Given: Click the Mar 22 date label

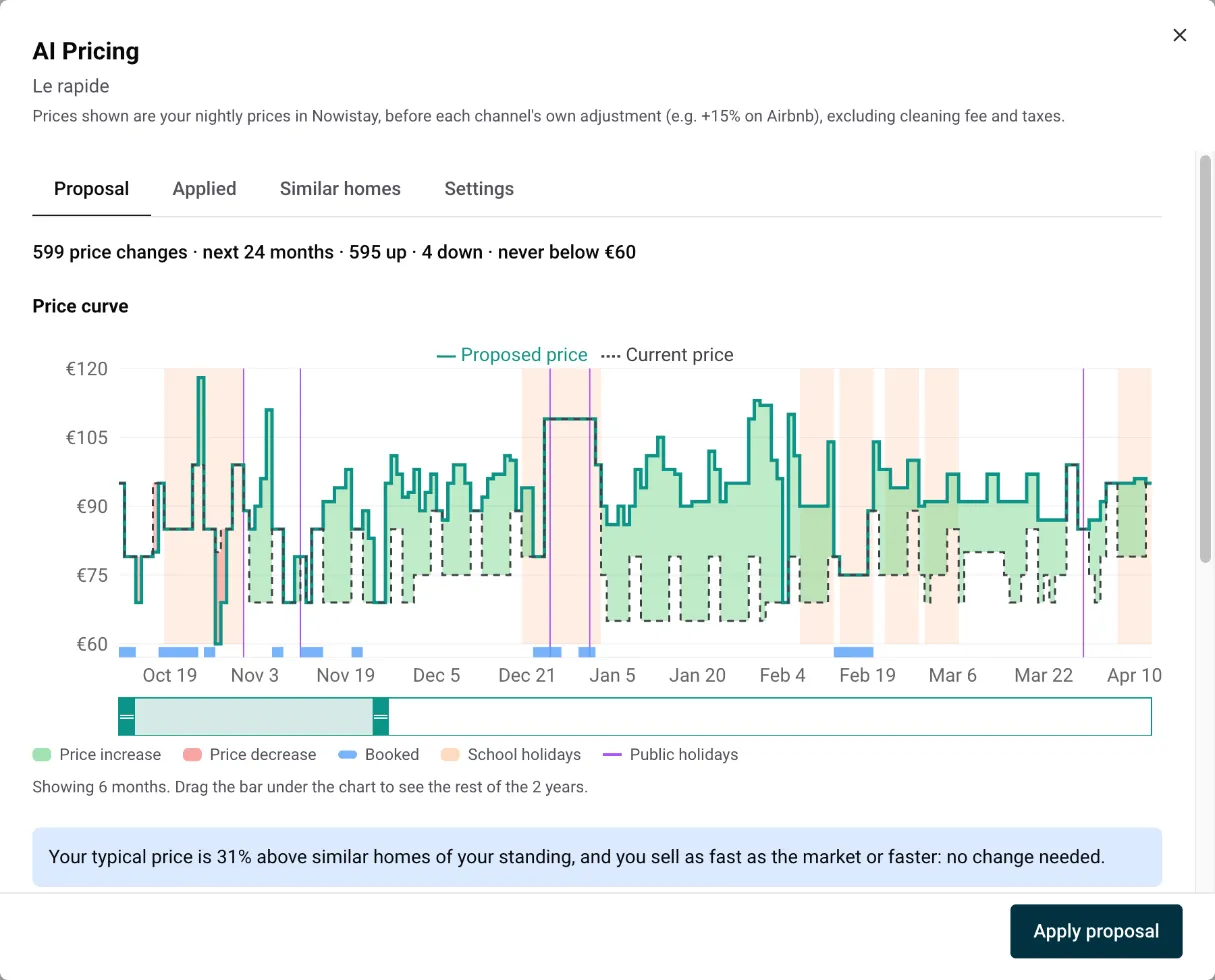Looking at the screenshot, I should click(1044, 675).
